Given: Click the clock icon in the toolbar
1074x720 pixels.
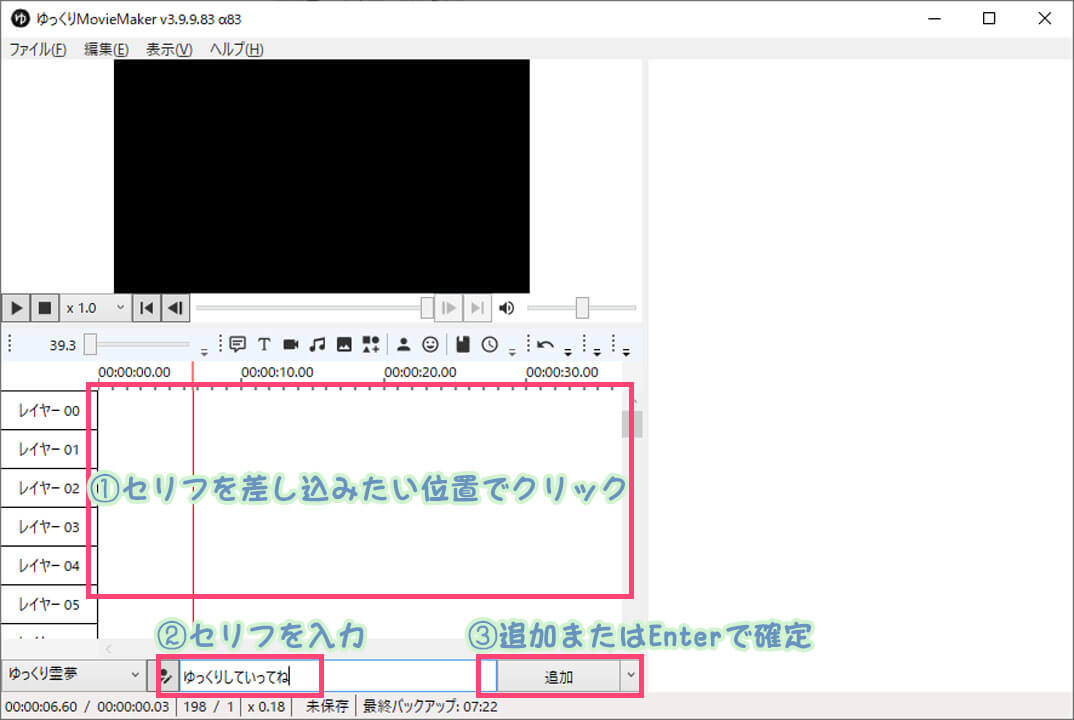Looking at the screenshot, I should [x=490, y=344].
